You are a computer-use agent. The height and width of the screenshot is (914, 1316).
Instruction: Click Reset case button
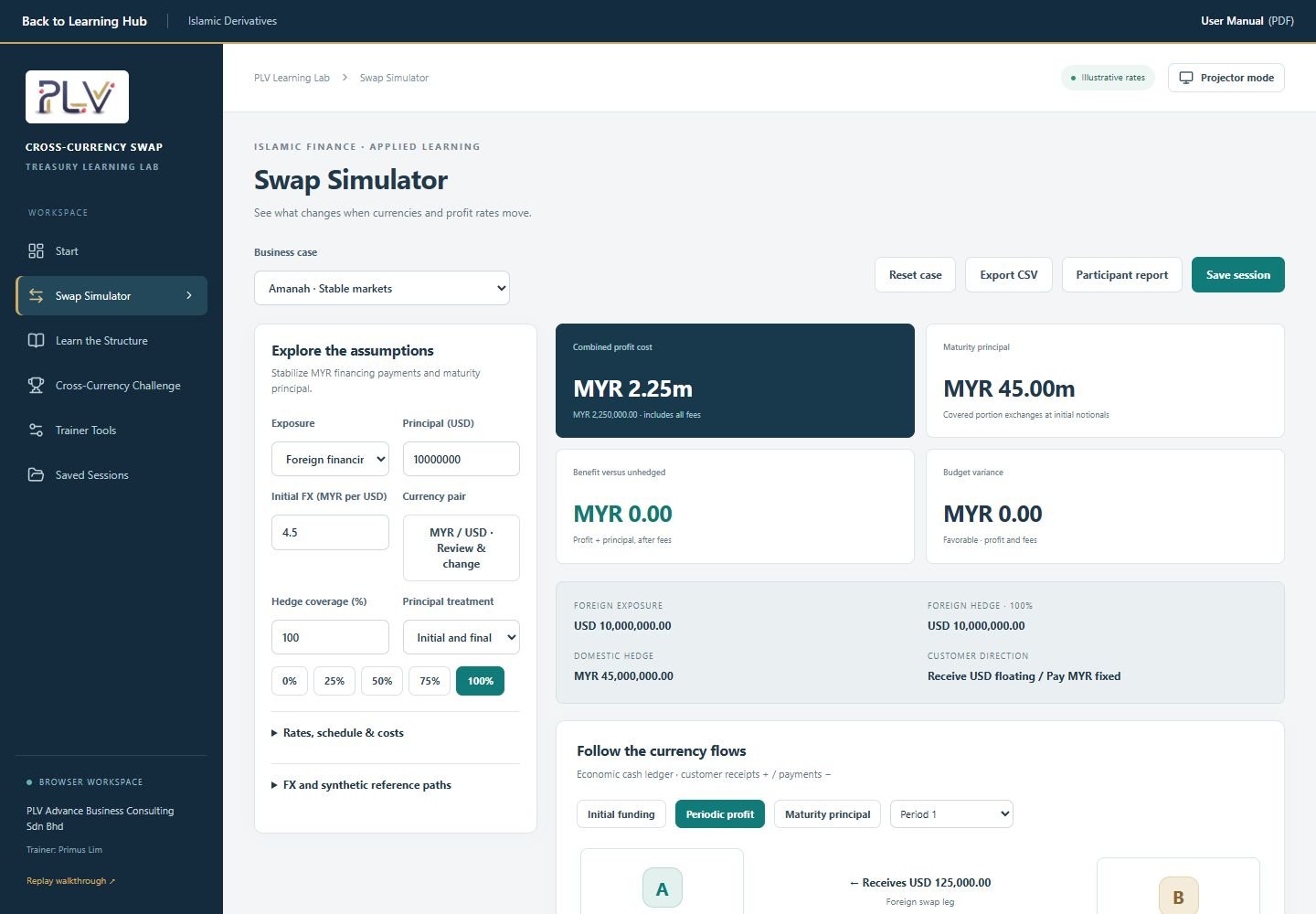pyautogui.click(x=915, y=274)
